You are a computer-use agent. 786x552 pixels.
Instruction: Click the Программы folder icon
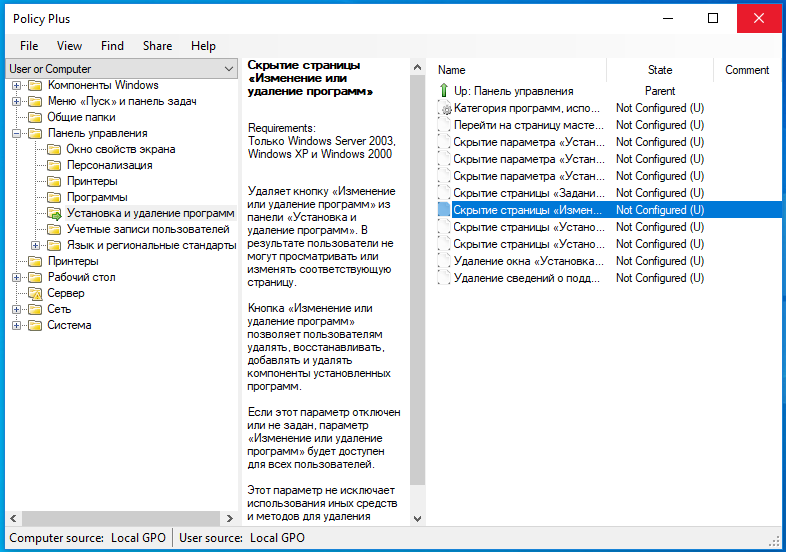click(x=54, y=198)
